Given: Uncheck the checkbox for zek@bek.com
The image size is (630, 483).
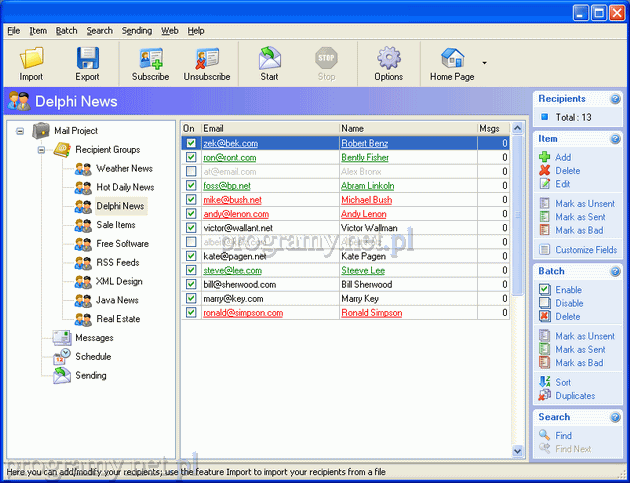Looking at the screenshot, I should (191, 144).
